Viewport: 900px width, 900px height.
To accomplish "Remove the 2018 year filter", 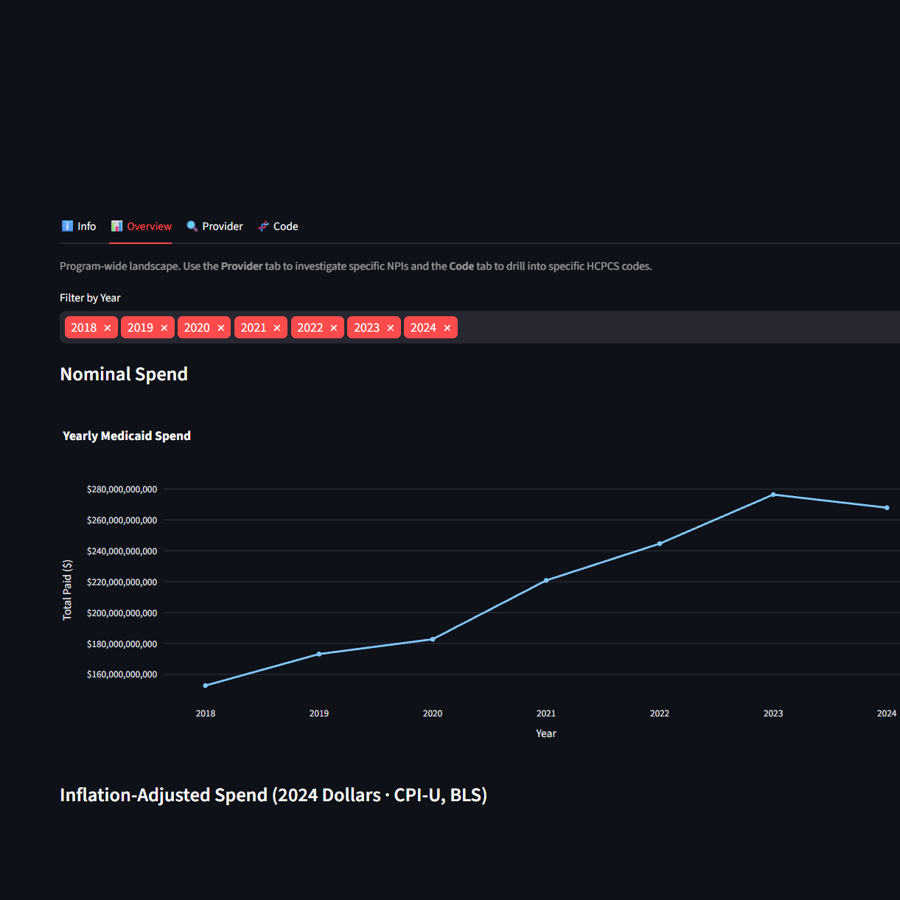I will pos(107,328).
